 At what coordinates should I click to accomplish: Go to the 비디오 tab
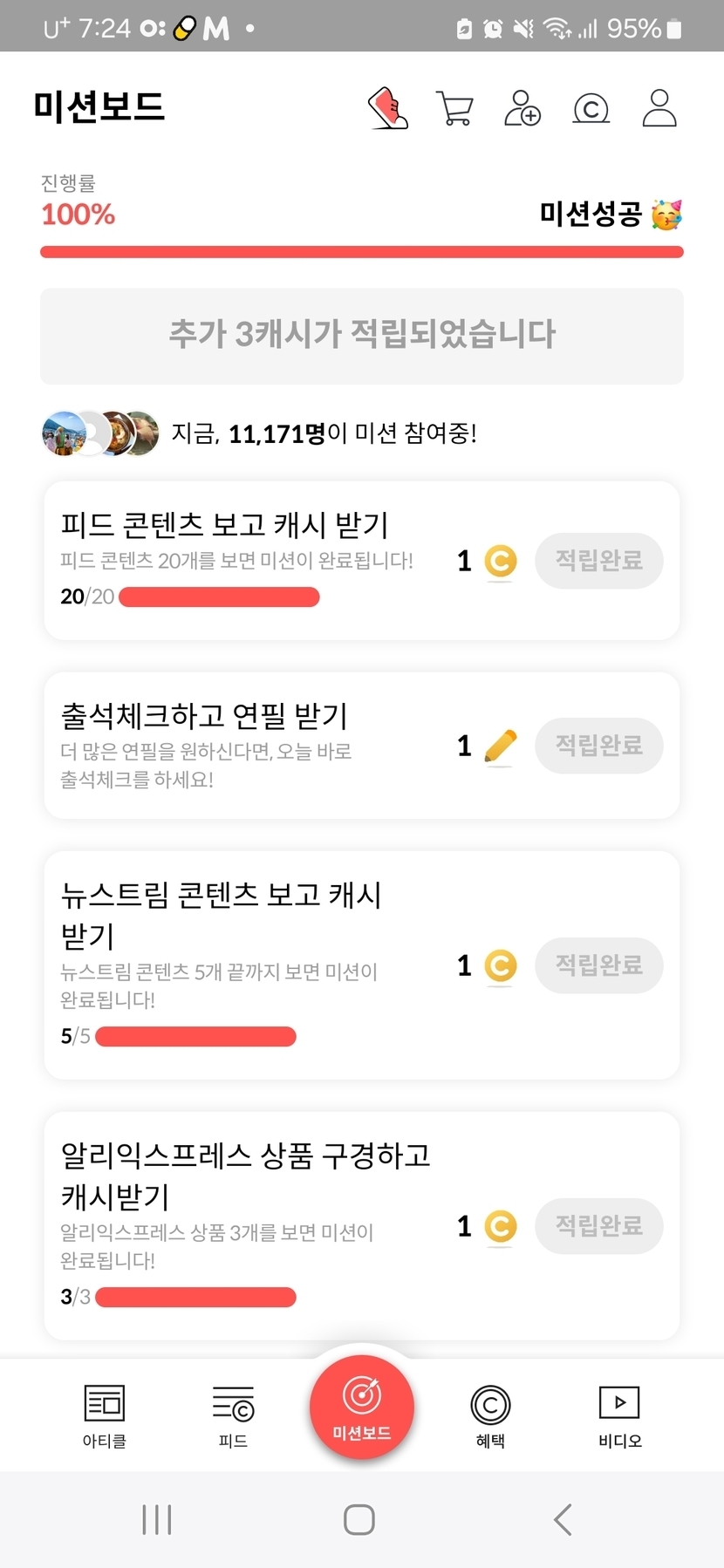tap(619, 1415)
